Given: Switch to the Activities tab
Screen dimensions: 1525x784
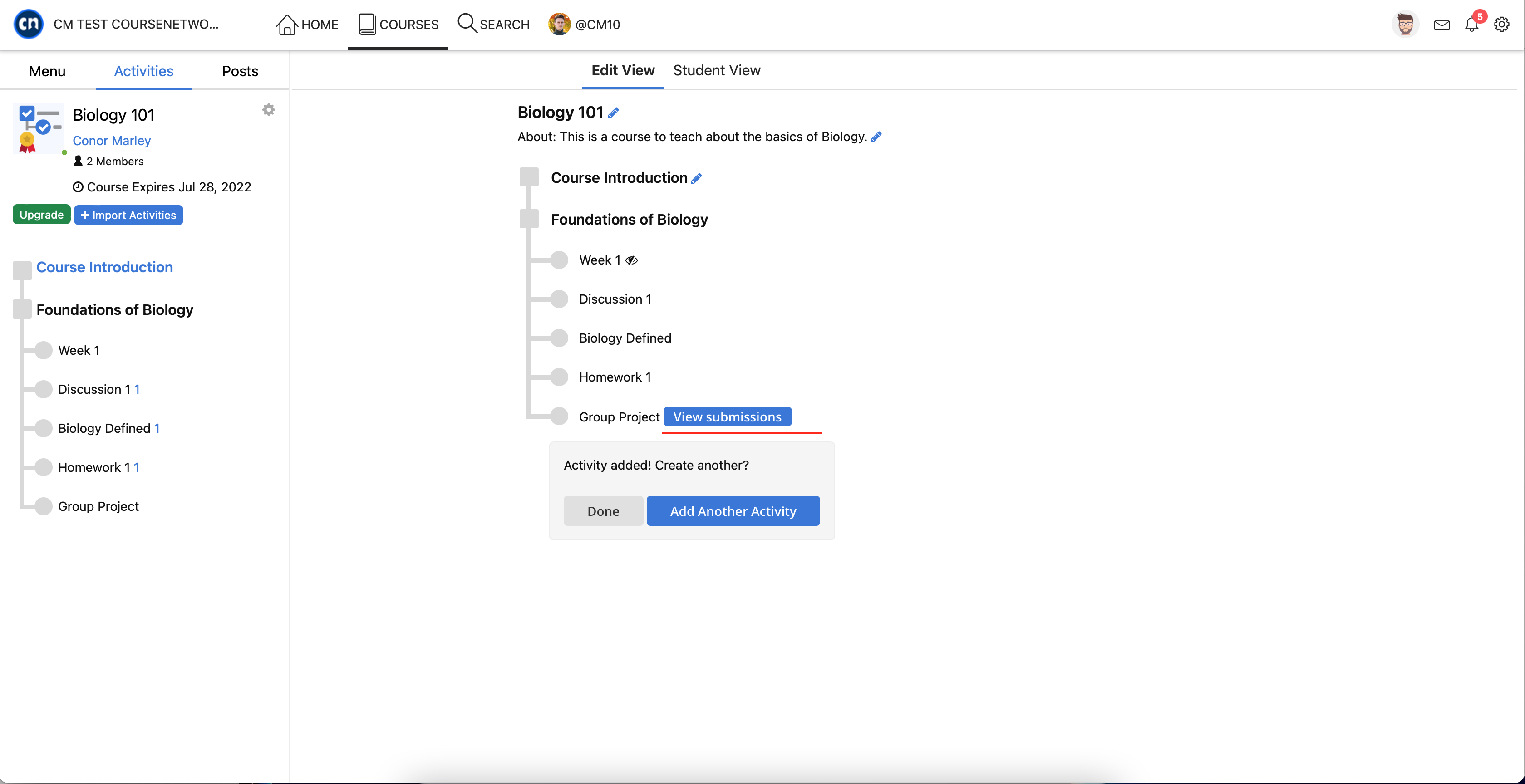Looking at the screenshot, I should (143, 71).
